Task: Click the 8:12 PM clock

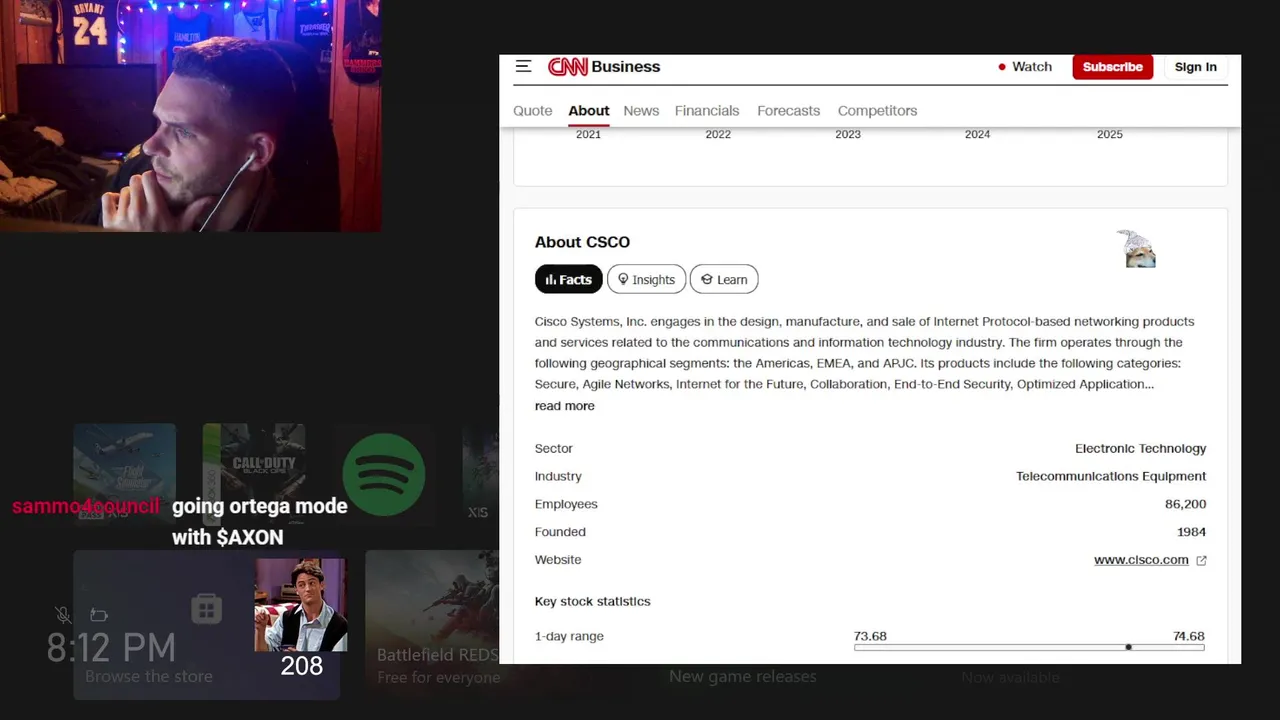Action: [111, 648]
